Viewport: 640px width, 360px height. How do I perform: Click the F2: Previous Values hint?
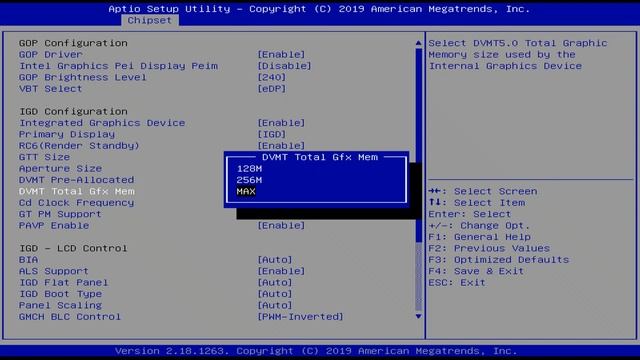[x=489, y=248]
